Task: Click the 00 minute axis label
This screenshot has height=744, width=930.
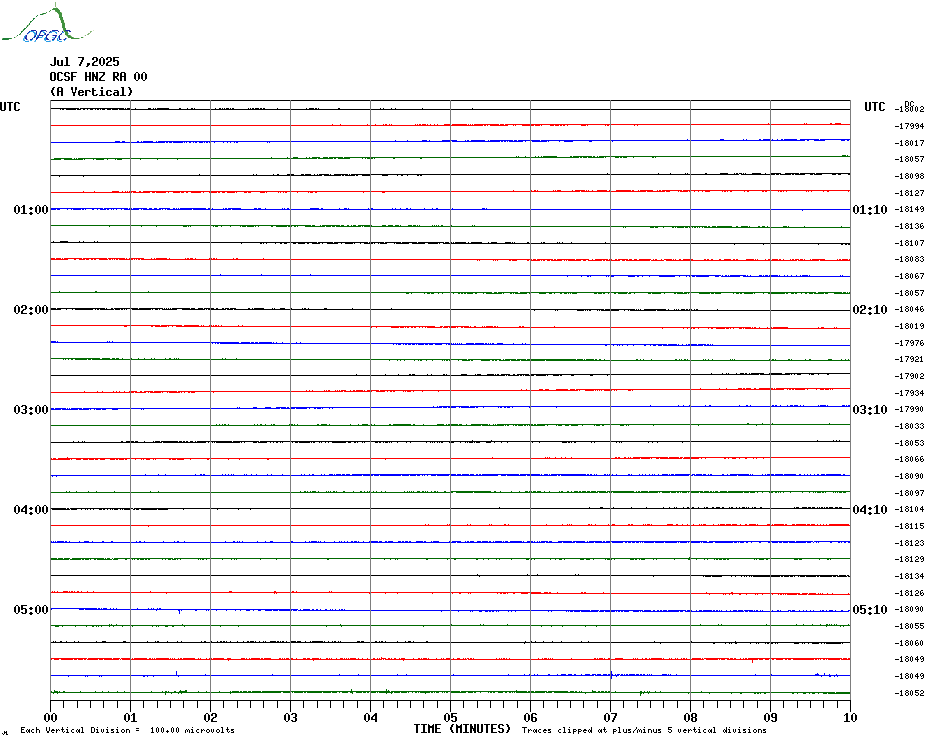Action: (51, 718)
